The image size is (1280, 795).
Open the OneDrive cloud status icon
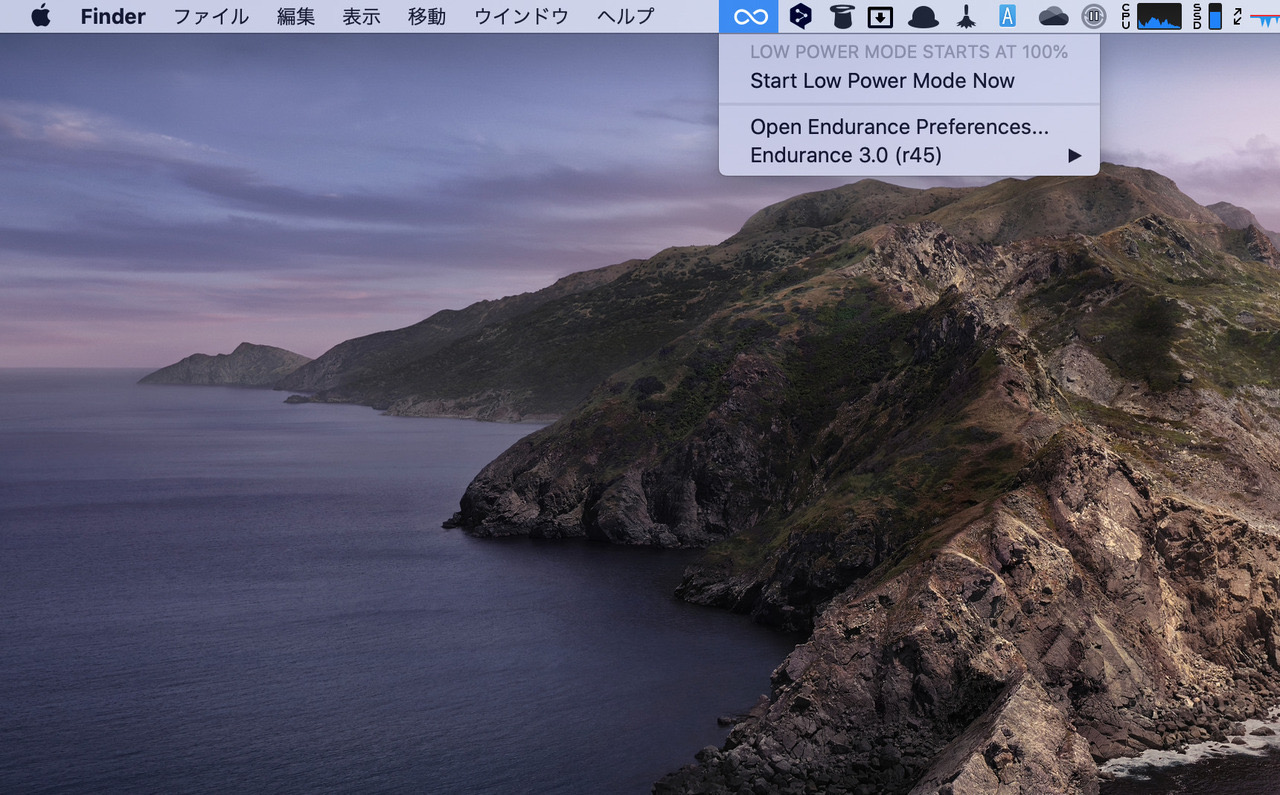tap(1053, 16)
